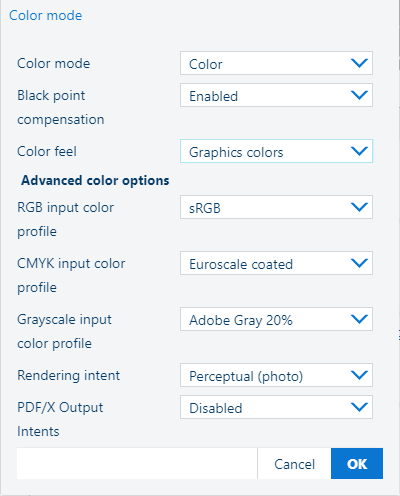Open the Grayscale input color profile list
This screenshot has height=496, width=400.
coord(276,319)
